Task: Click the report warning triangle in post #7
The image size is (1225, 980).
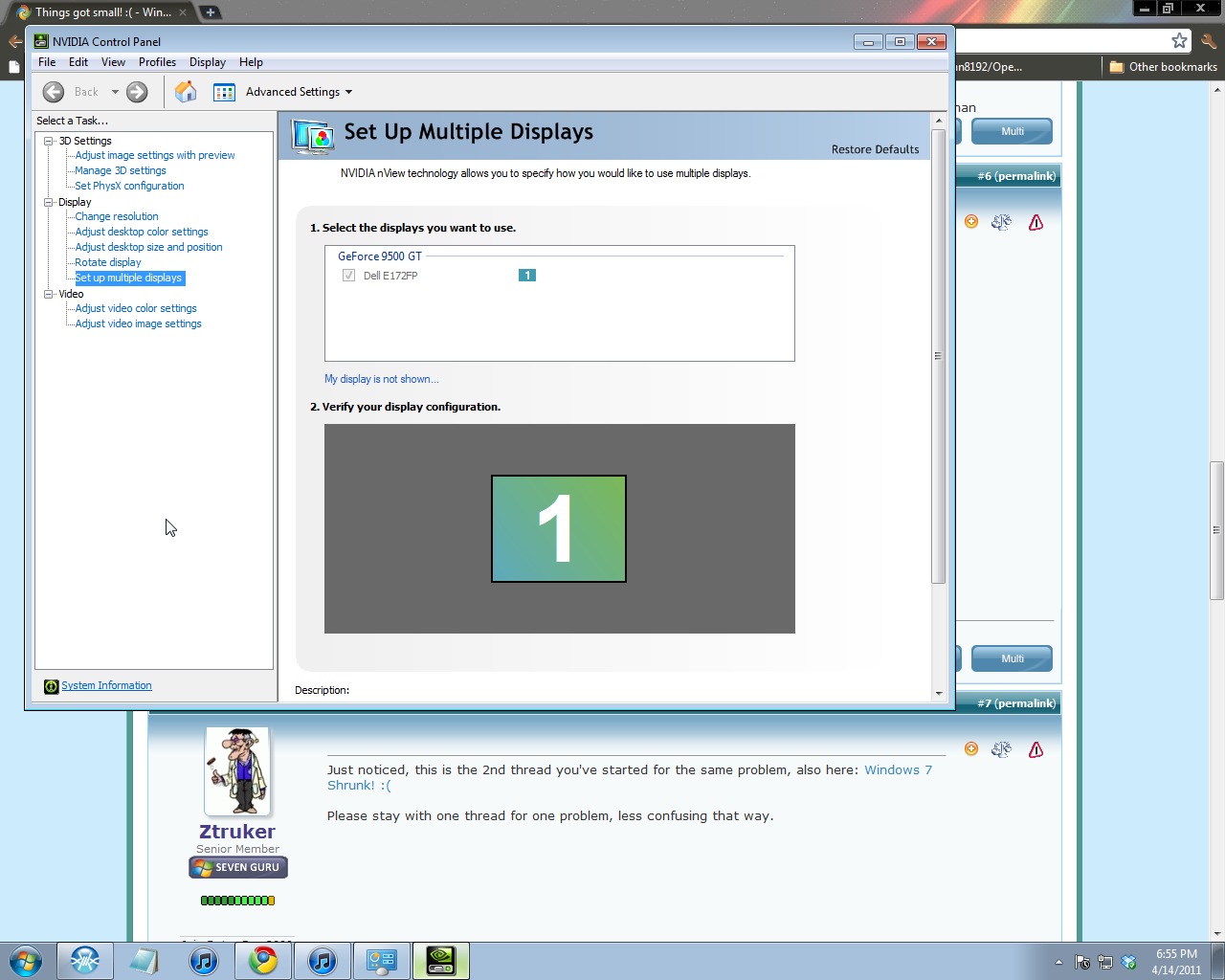Action: pyautogui.click(x=1036, y=749)
